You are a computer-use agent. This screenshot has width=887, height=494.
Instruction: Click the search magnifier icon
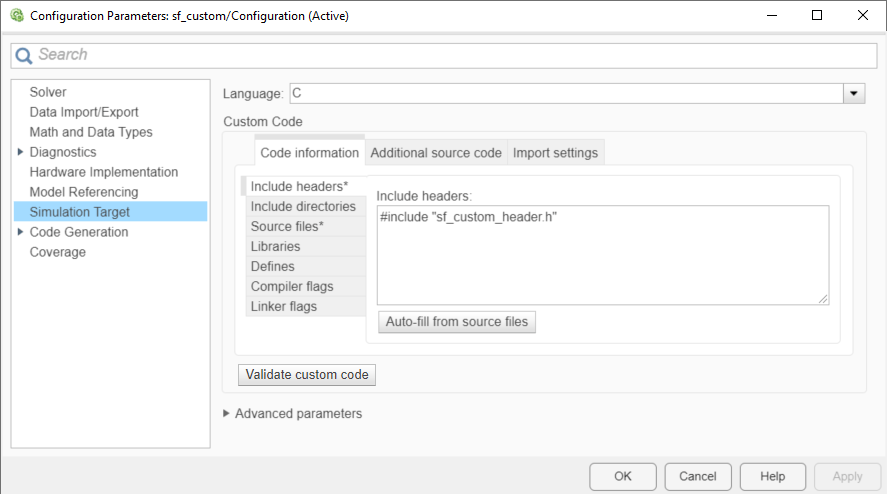click(x=24, y=55)
